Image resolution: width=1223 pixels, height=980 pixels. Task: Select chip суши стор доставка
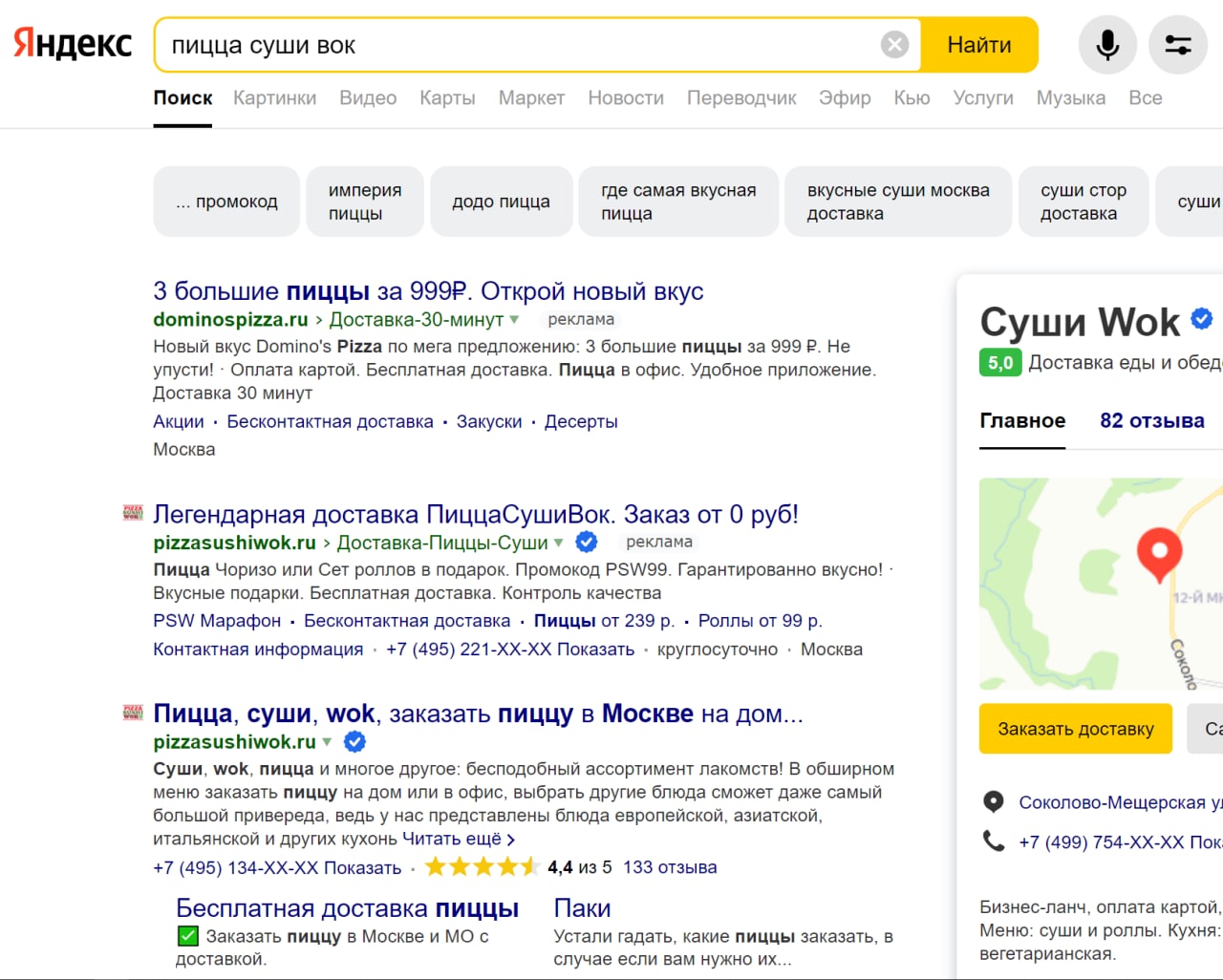[x=1084, y=202]
